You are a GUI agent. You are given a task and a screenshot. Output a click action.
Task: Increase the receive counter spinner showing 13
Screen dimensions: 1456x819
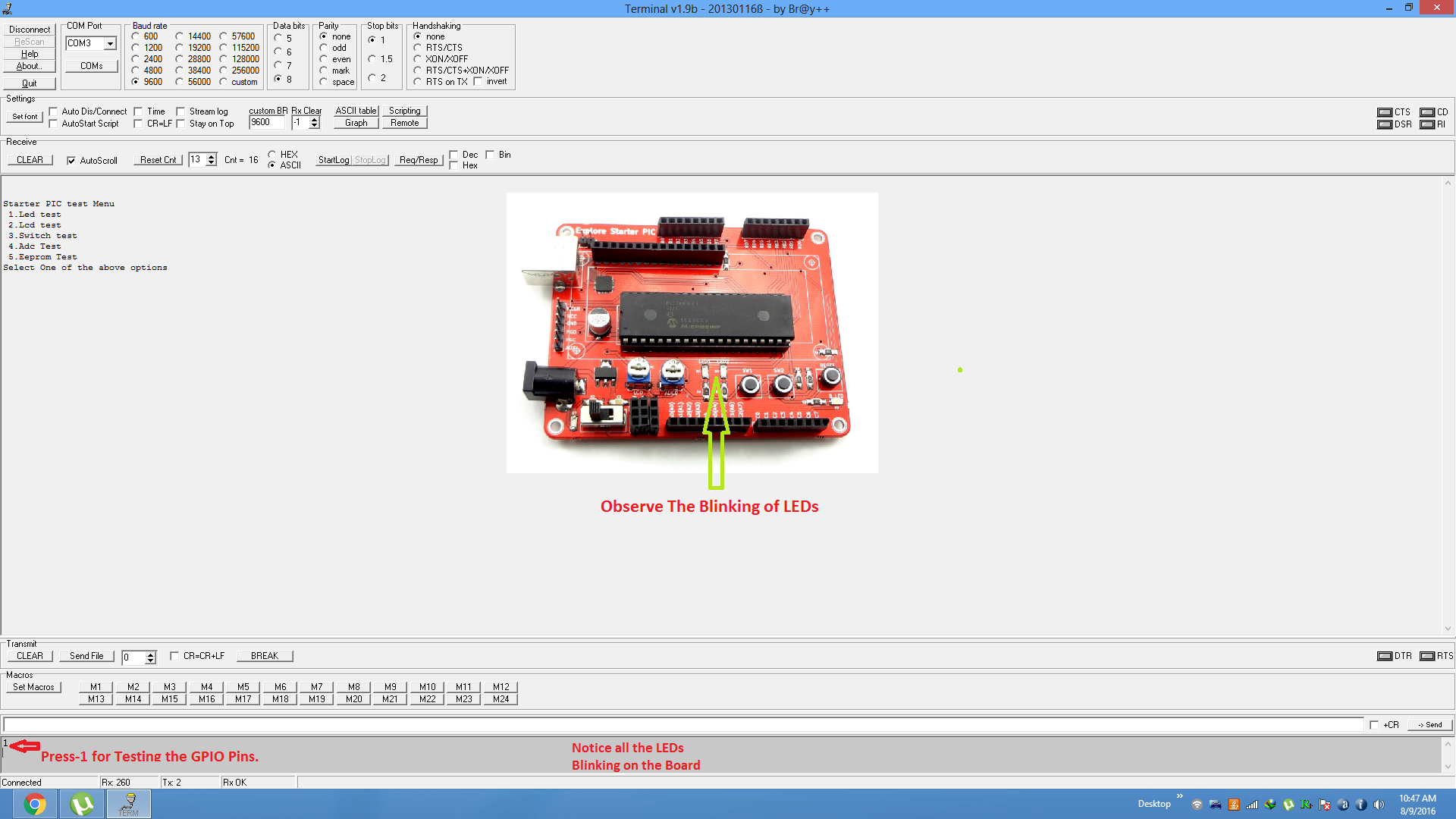tap(212, 157)
